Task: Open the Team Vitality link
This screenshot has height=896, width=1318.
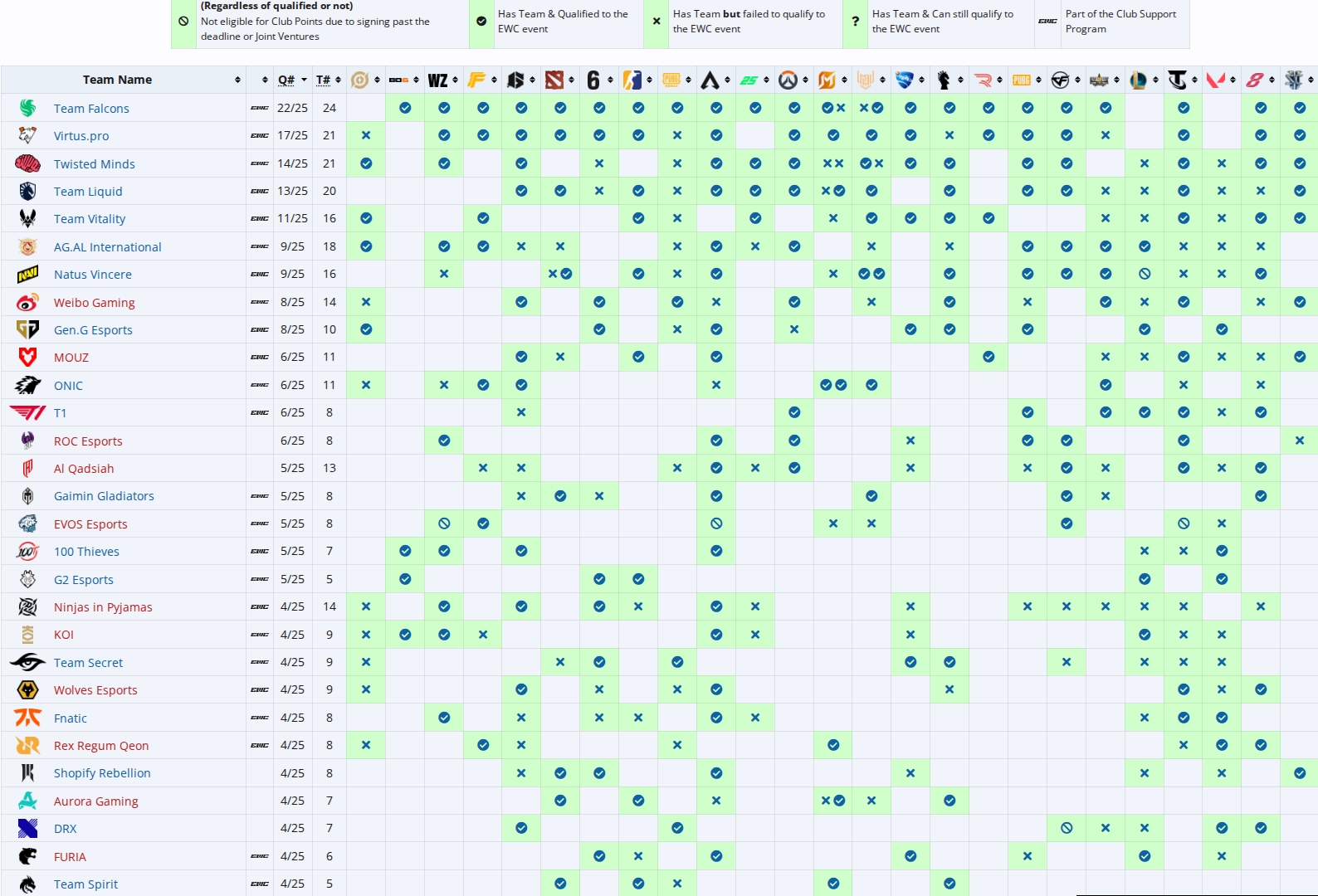Action: tap(90, 219)
